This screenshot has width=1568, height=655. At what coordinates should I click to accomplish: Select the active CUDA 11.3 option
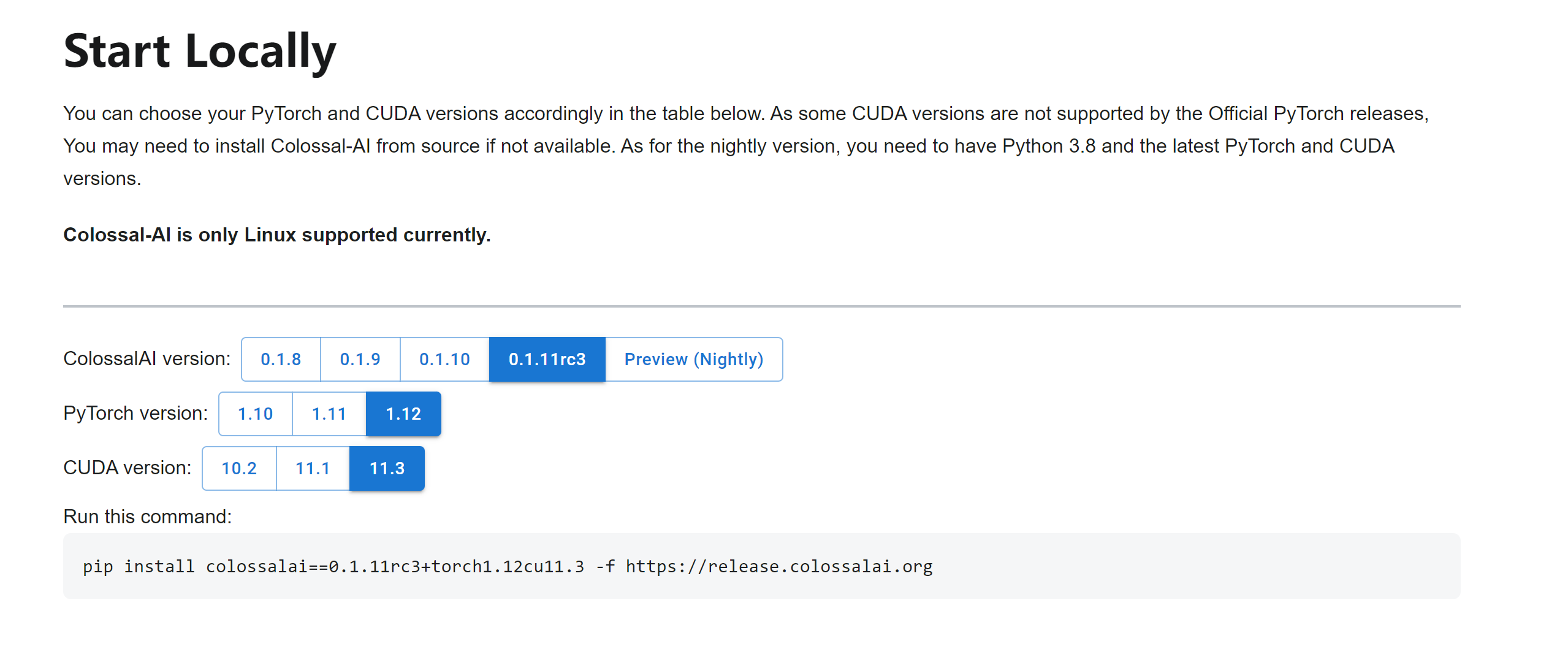coord(386,468)
